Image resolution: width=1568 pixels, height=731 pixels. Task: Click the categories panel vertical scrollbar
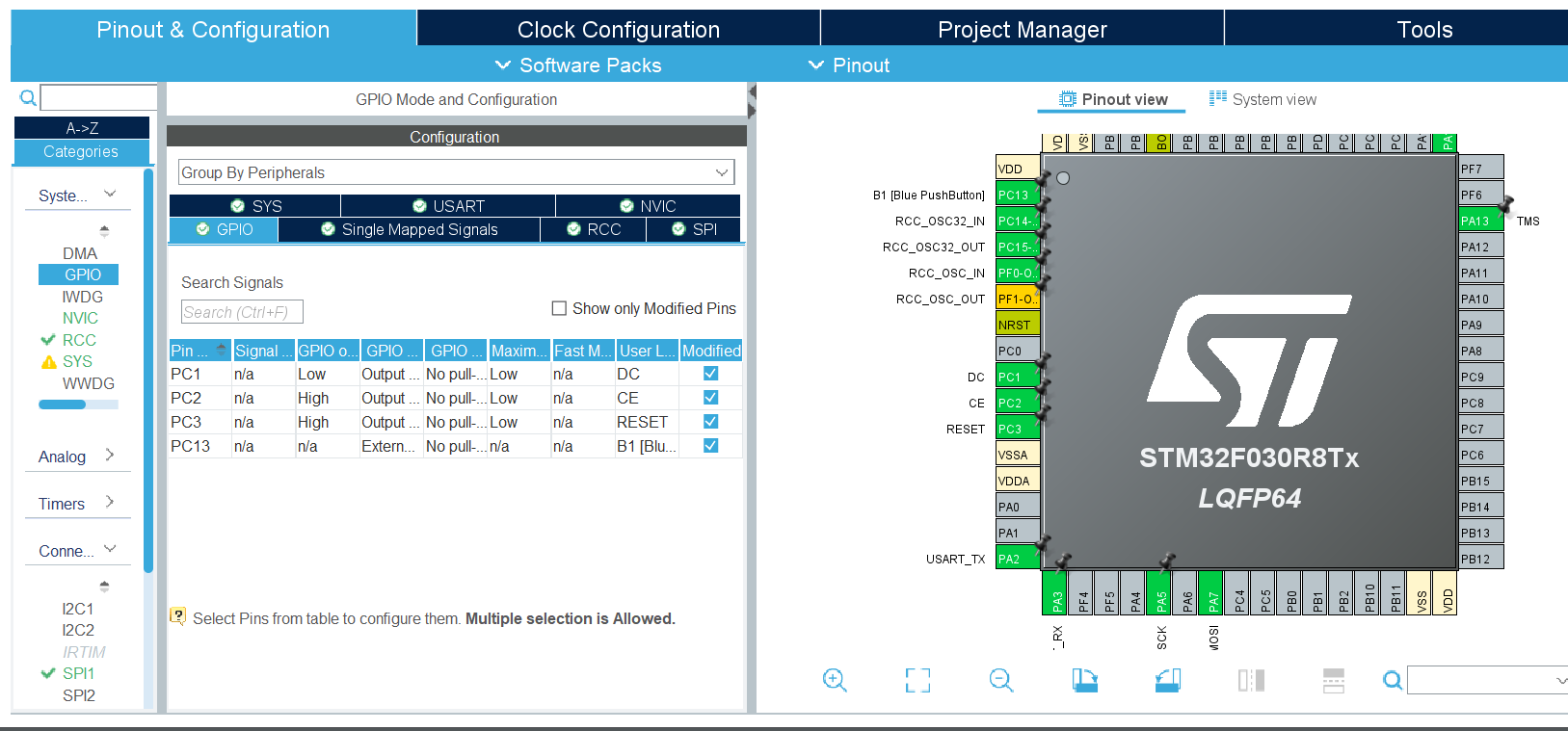(148, 371)
